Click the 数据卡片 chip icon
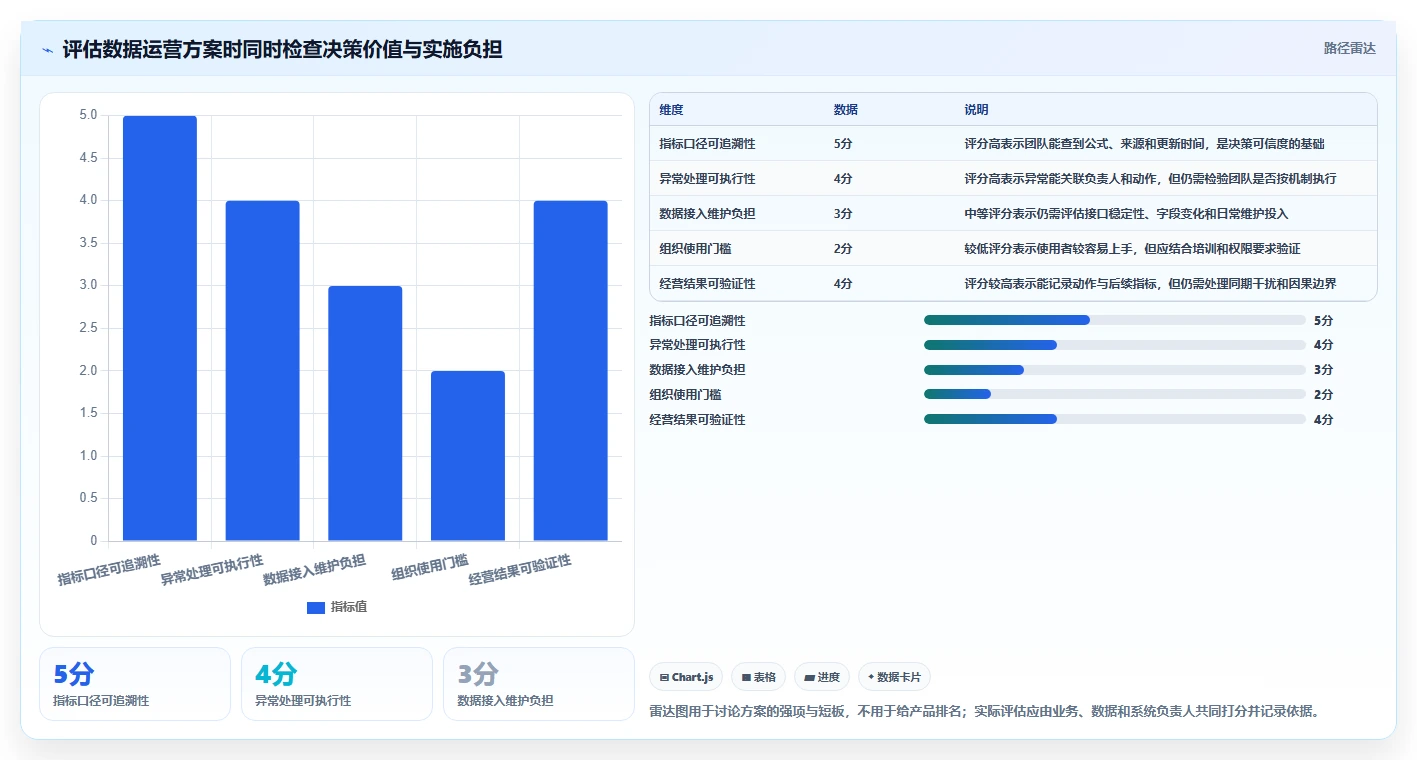This screenshot has height=760, width=1417. [872, 677]
